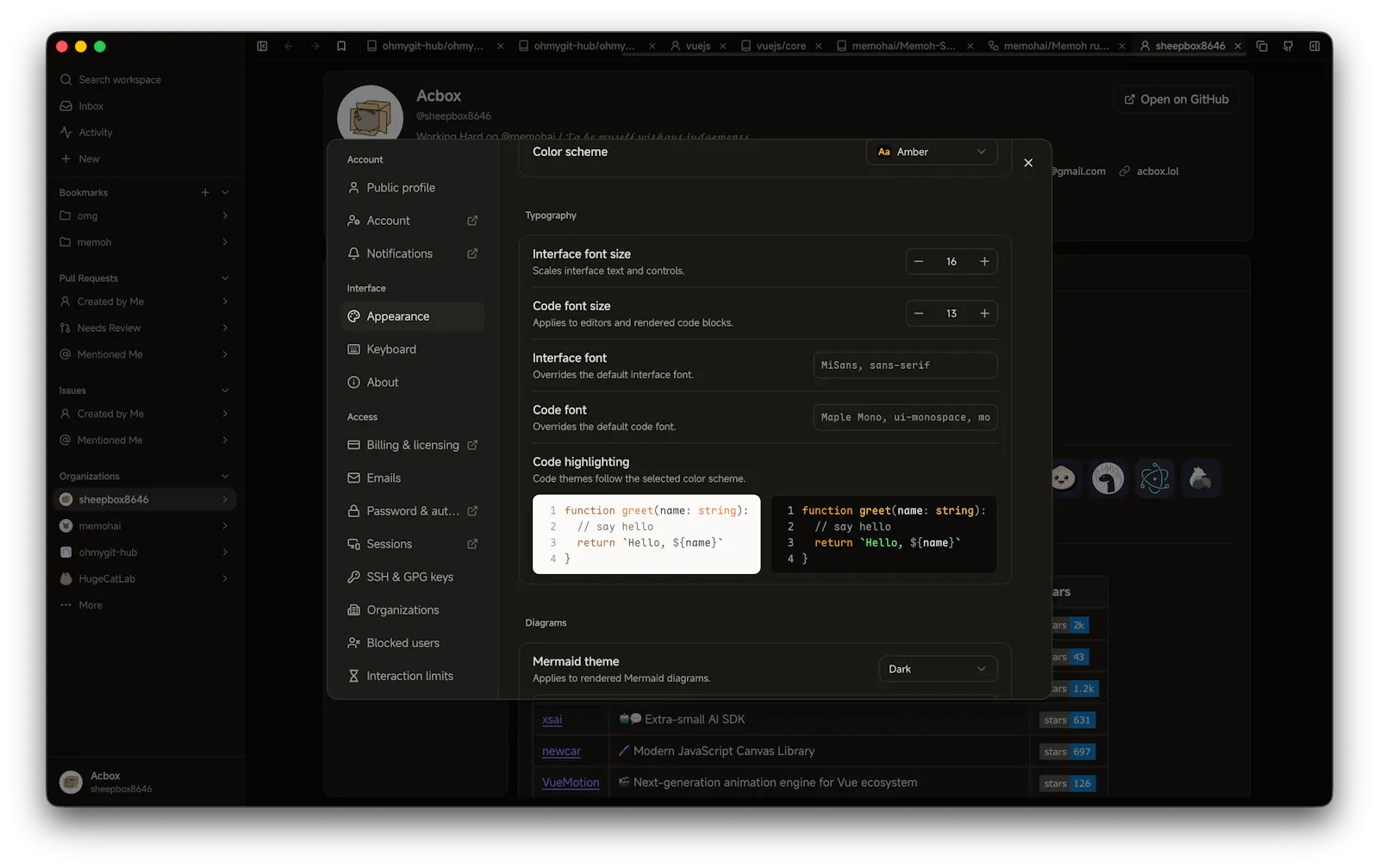Toggle the right sidebar panel icon
The image size is (1379, 868).
coord(1314,47)
